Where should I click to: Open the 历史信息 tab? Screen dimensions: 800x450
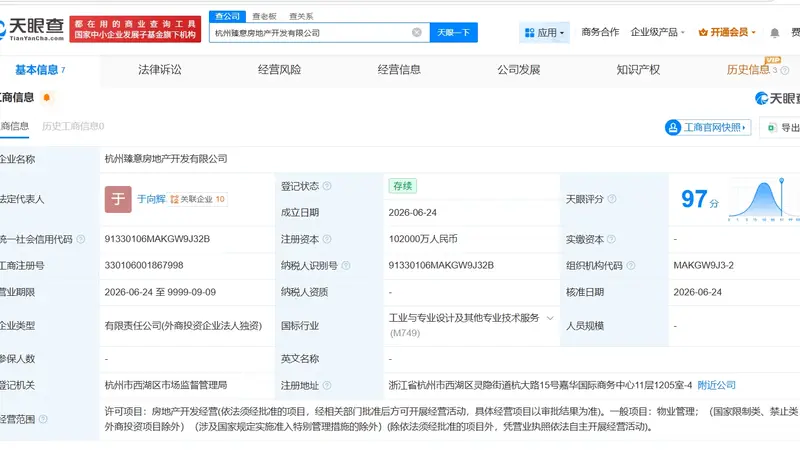click(748, 70)
